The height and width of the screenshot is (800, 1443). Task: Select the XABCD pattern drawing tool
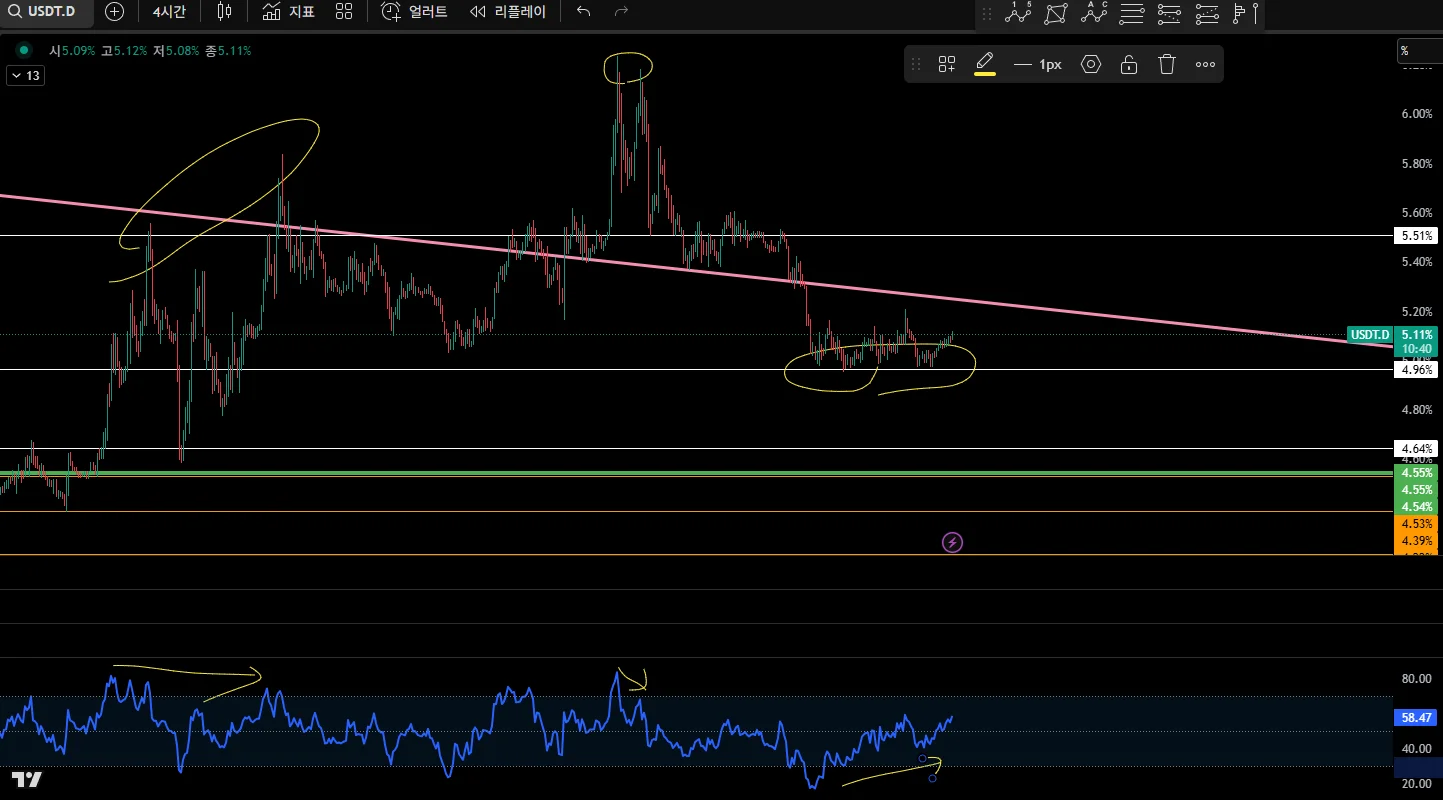click(x=1055, y=13)
